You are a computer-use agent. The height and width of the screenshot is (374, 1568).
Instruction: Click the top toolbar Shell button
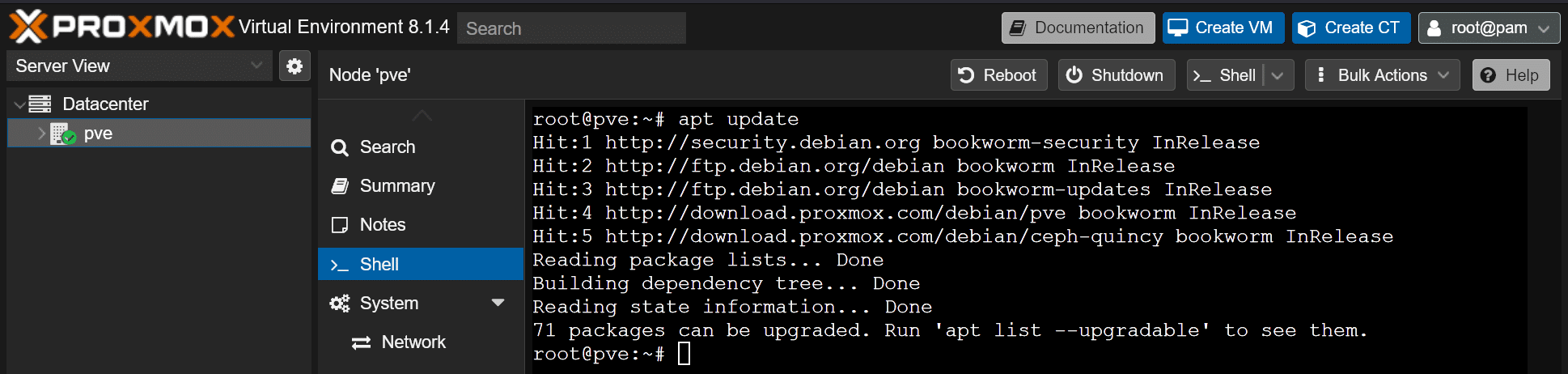click(x=1225, y=75)
